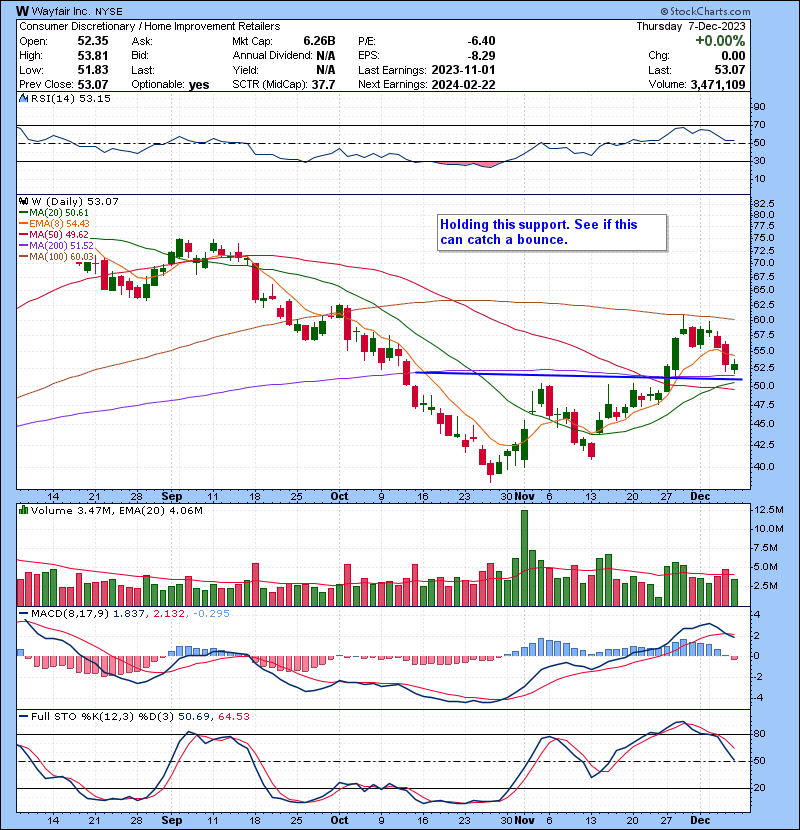
Task: Click the 'Wayfair Inc.' company name
Action: (x=61, y=11)
